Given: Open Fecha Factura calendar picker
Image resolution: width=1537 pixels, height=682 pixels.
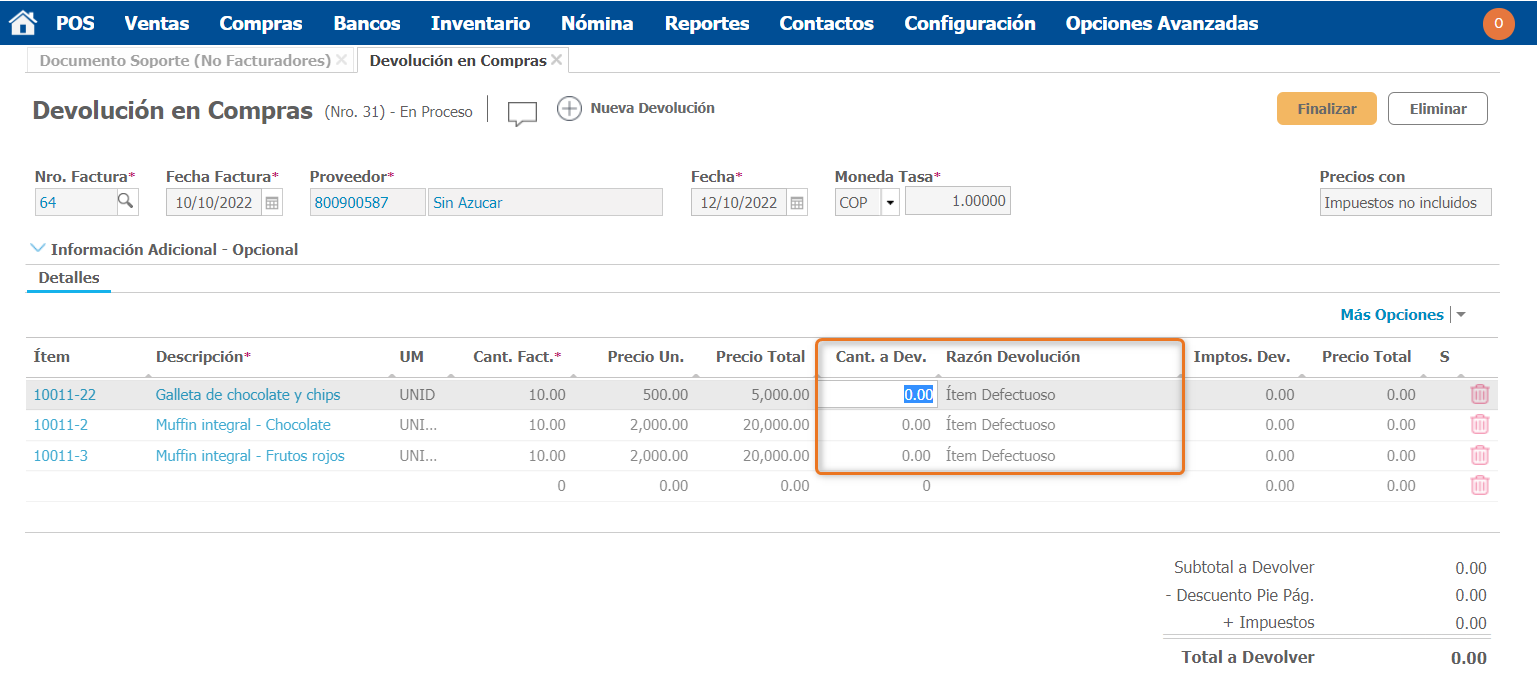Looking at the screenshot, I should click(x=271, y=203).
